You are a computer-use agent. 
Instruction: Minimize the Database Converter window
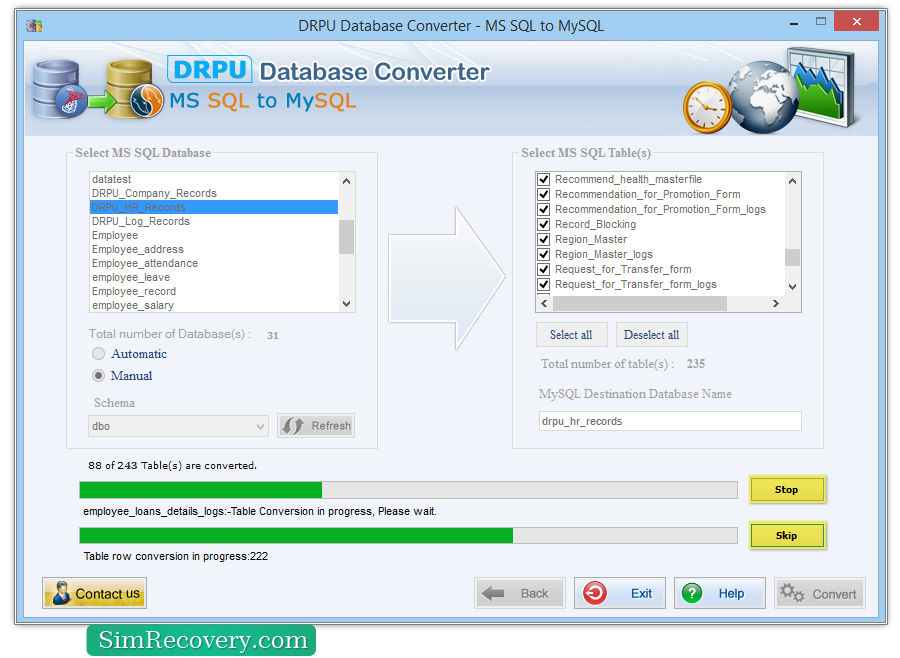(794, 24)
